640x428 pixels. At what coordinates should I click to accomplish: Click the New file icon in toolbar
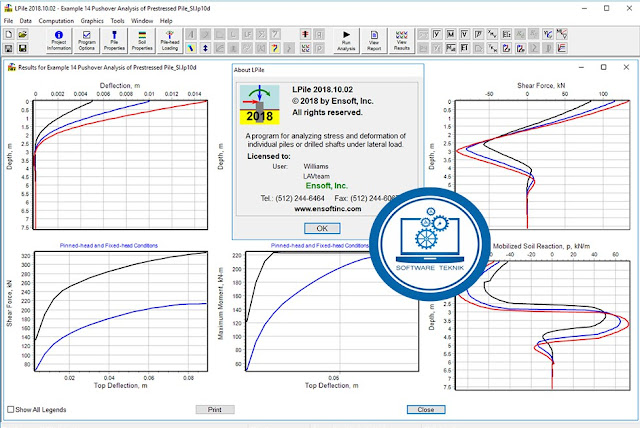coord(9,34)
